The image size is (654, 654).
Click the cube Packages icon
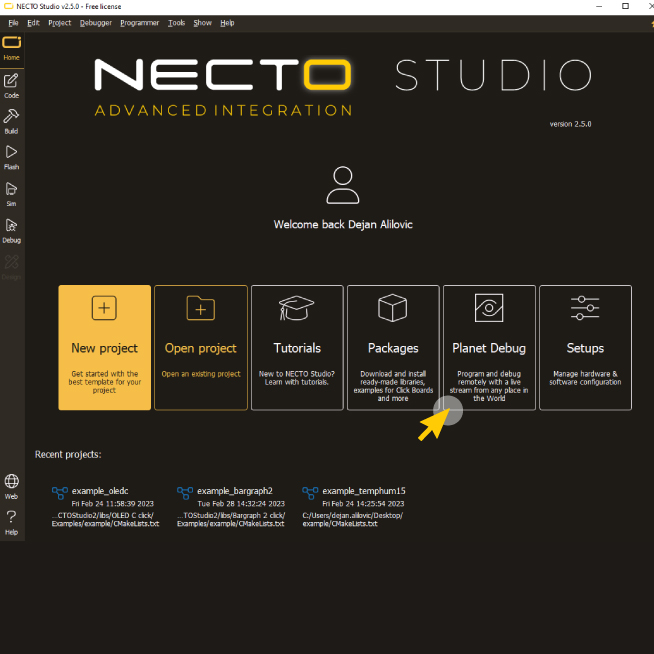[x=392, y=308]
